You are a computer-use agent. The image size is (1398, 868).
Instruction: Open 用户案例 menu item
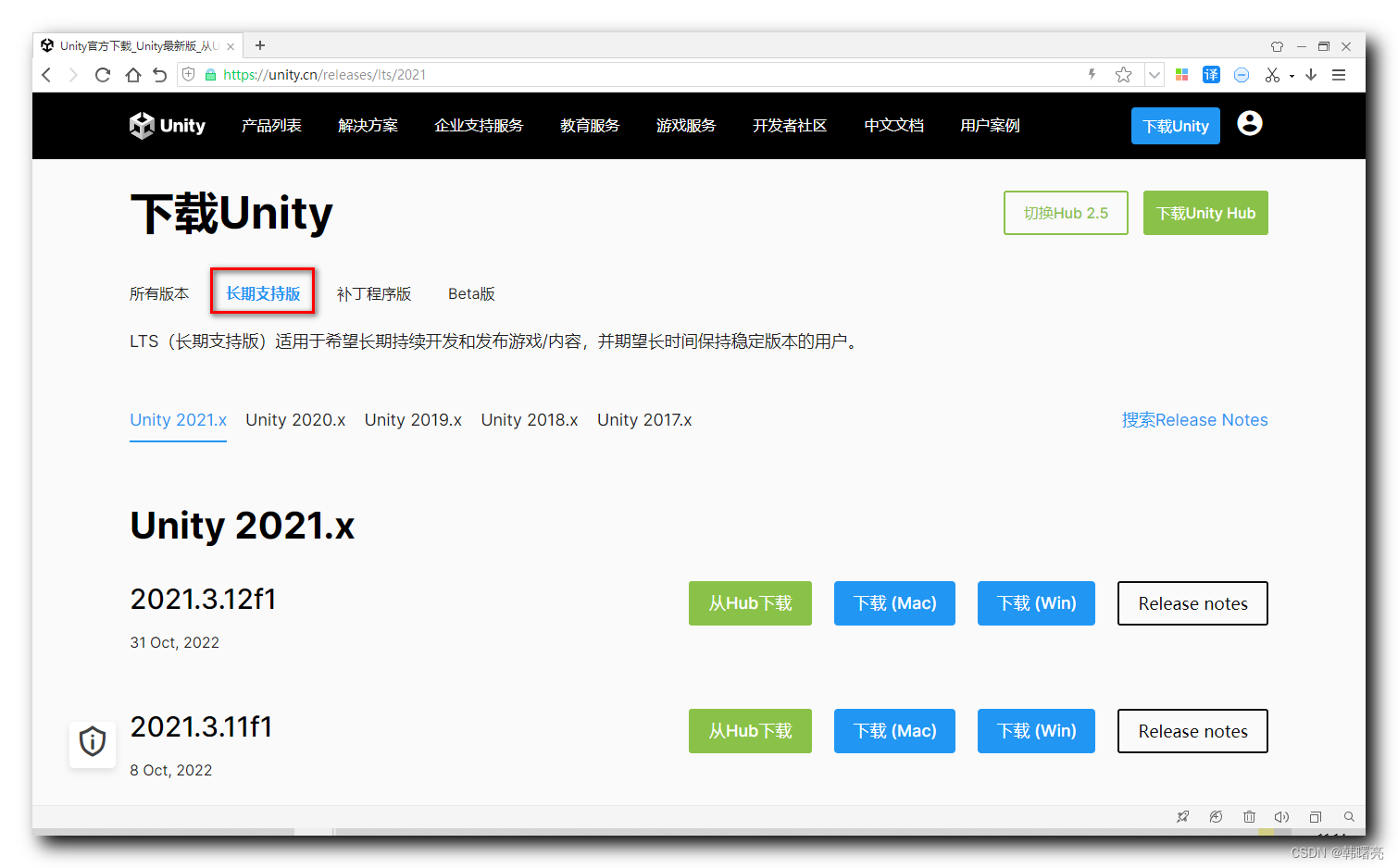coord(990,126)
